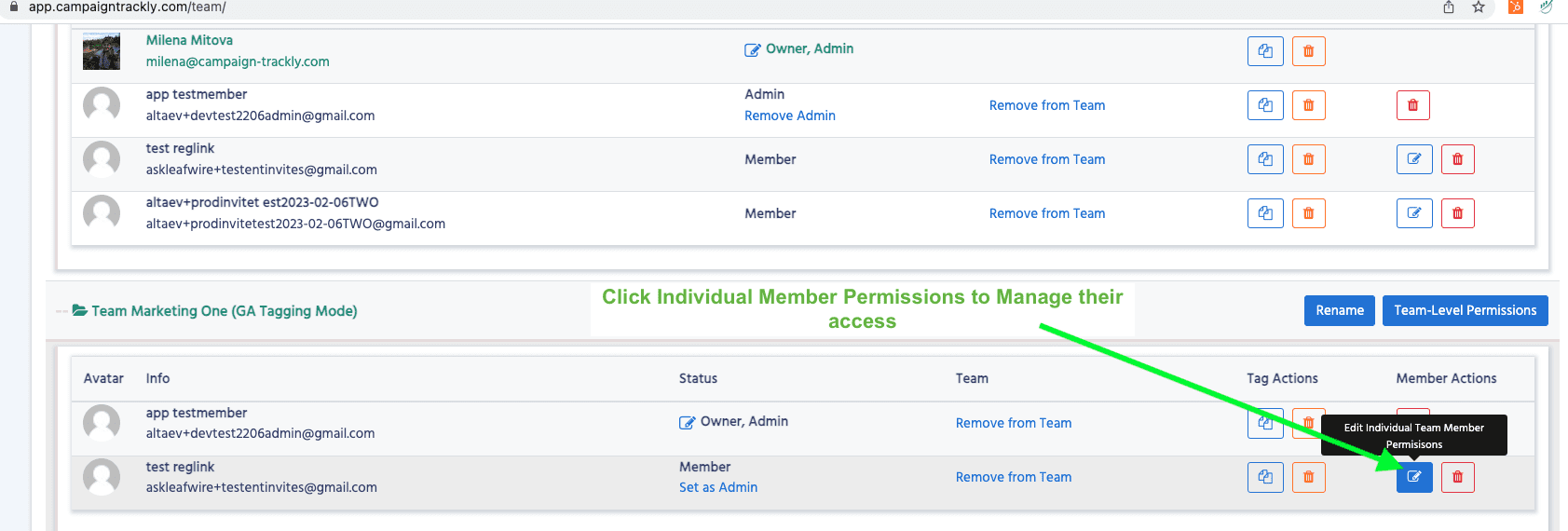Collapse the Team Marketing One folder
Screen dimensions: 1568x531
(x=80, y=310)
